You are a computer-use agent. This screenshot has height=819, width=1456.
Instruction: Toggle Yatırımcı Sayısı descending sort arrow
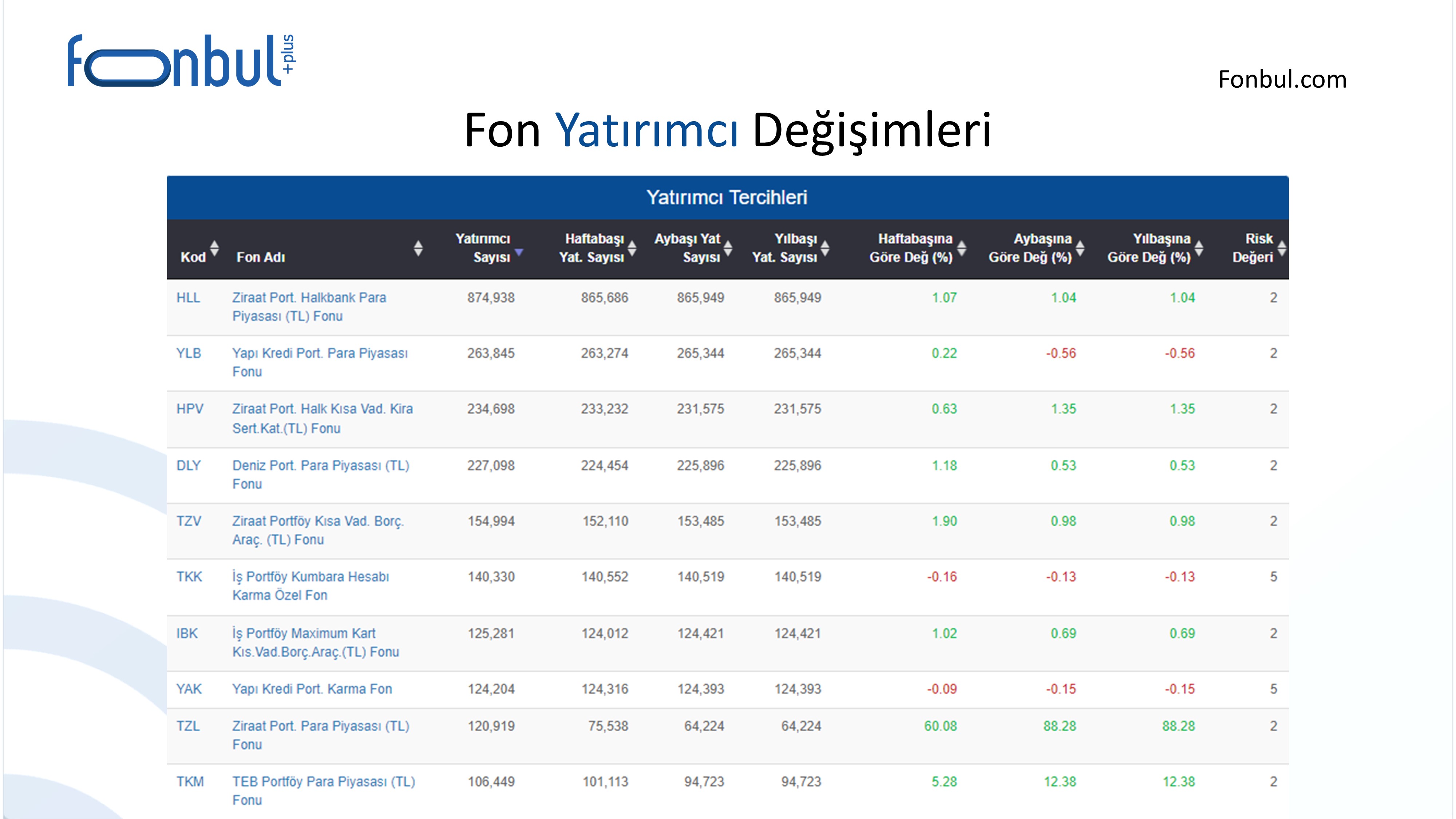[519, 252]
